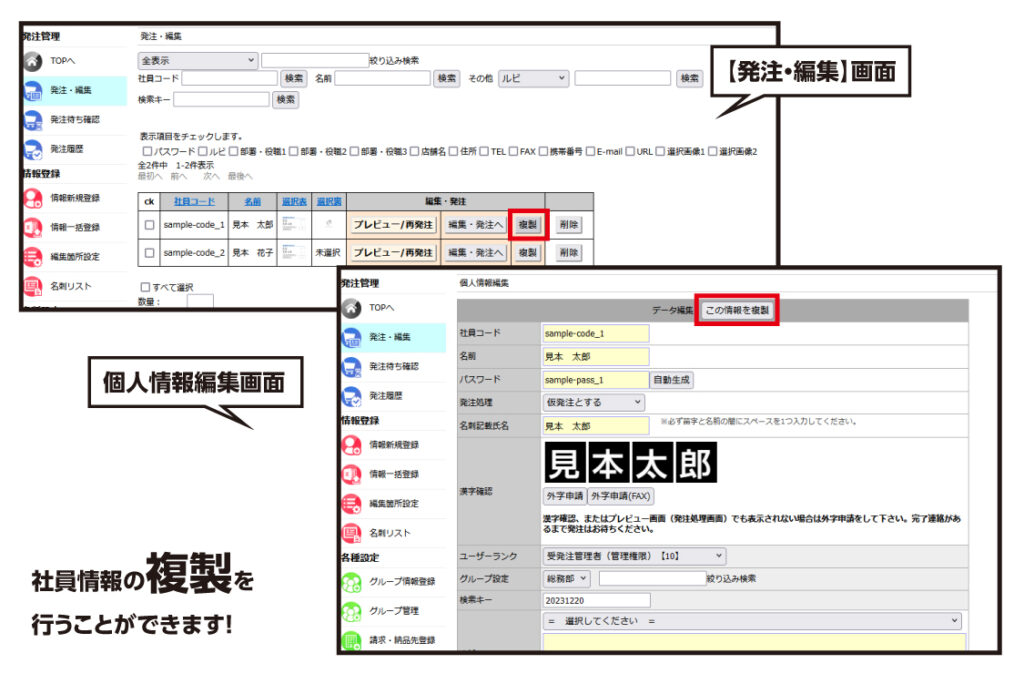Click 複製 button for sample-code_1 row
This screenshot has height=684, width=1024.
point(527,225)
